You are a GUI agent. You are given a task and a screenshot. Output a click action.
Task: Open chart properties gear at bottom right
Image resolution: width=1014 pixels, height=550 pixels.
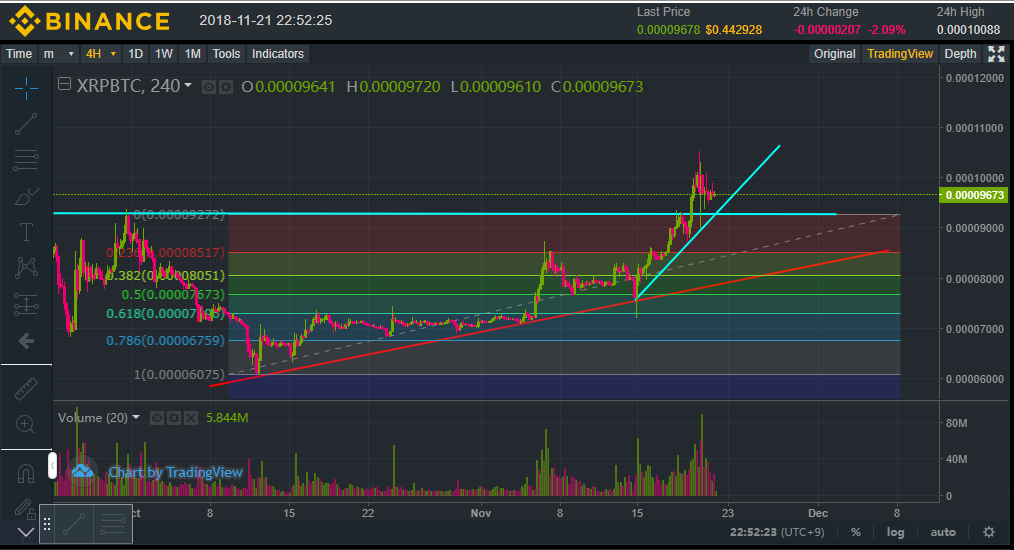pos(989,532)
